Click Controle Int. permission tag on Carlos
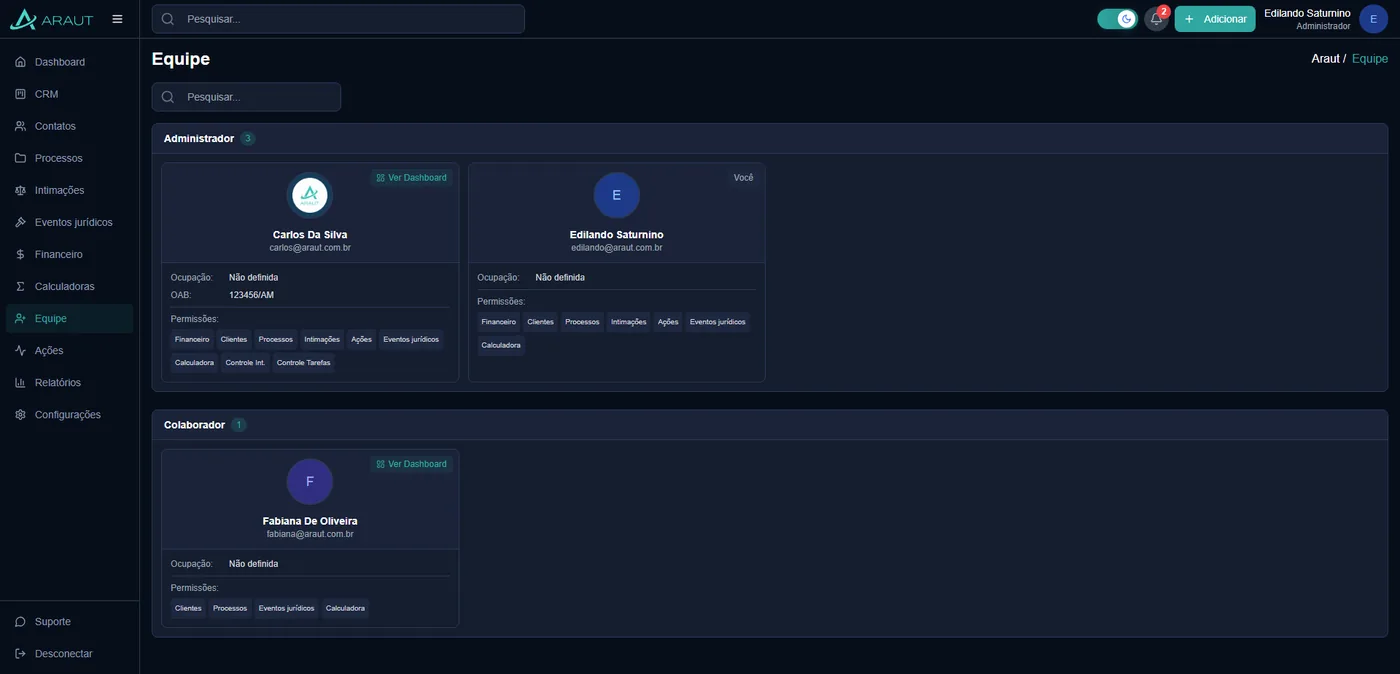Viewport: 1400px width, 674px height. point(245,363)
